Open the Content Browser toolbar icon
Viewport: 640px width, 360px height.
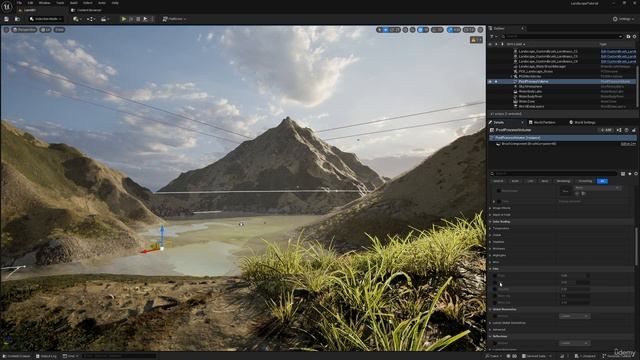[x=17, y=19]
